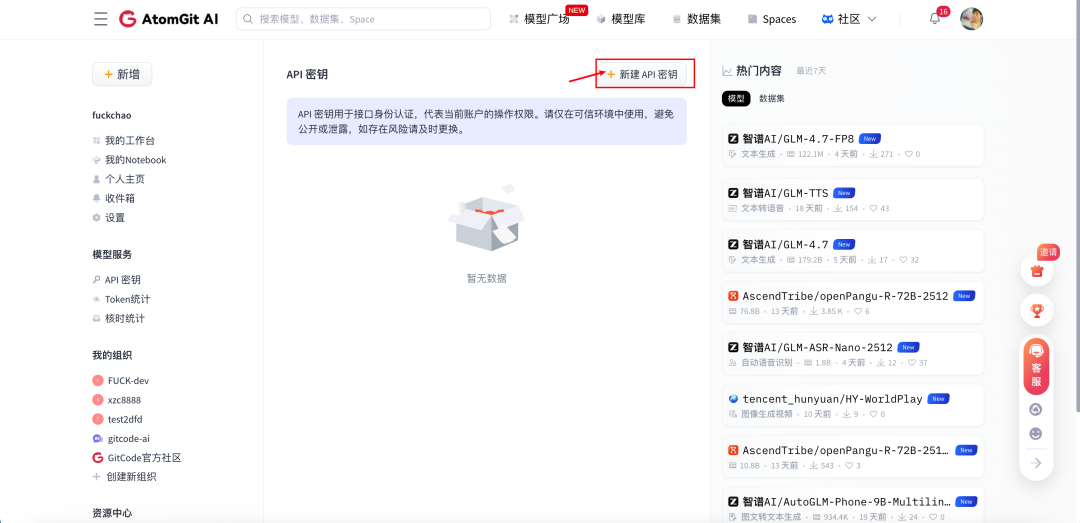1080x523 pixels.
Task: Focus the search models input field
Action: pos(363,19)
